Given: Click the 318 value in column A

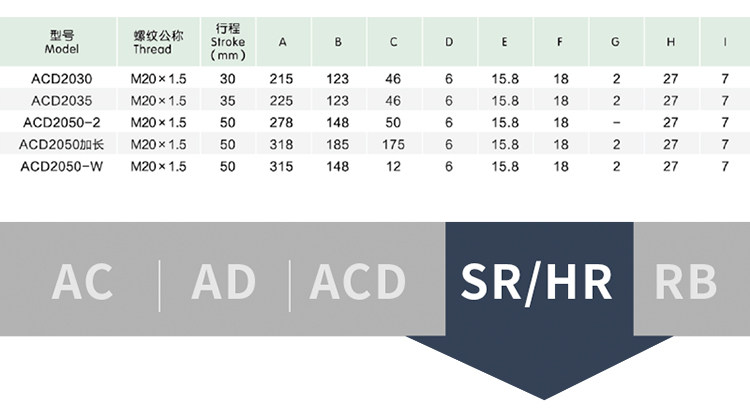Looking at the screenshot, I should [283, 144].
